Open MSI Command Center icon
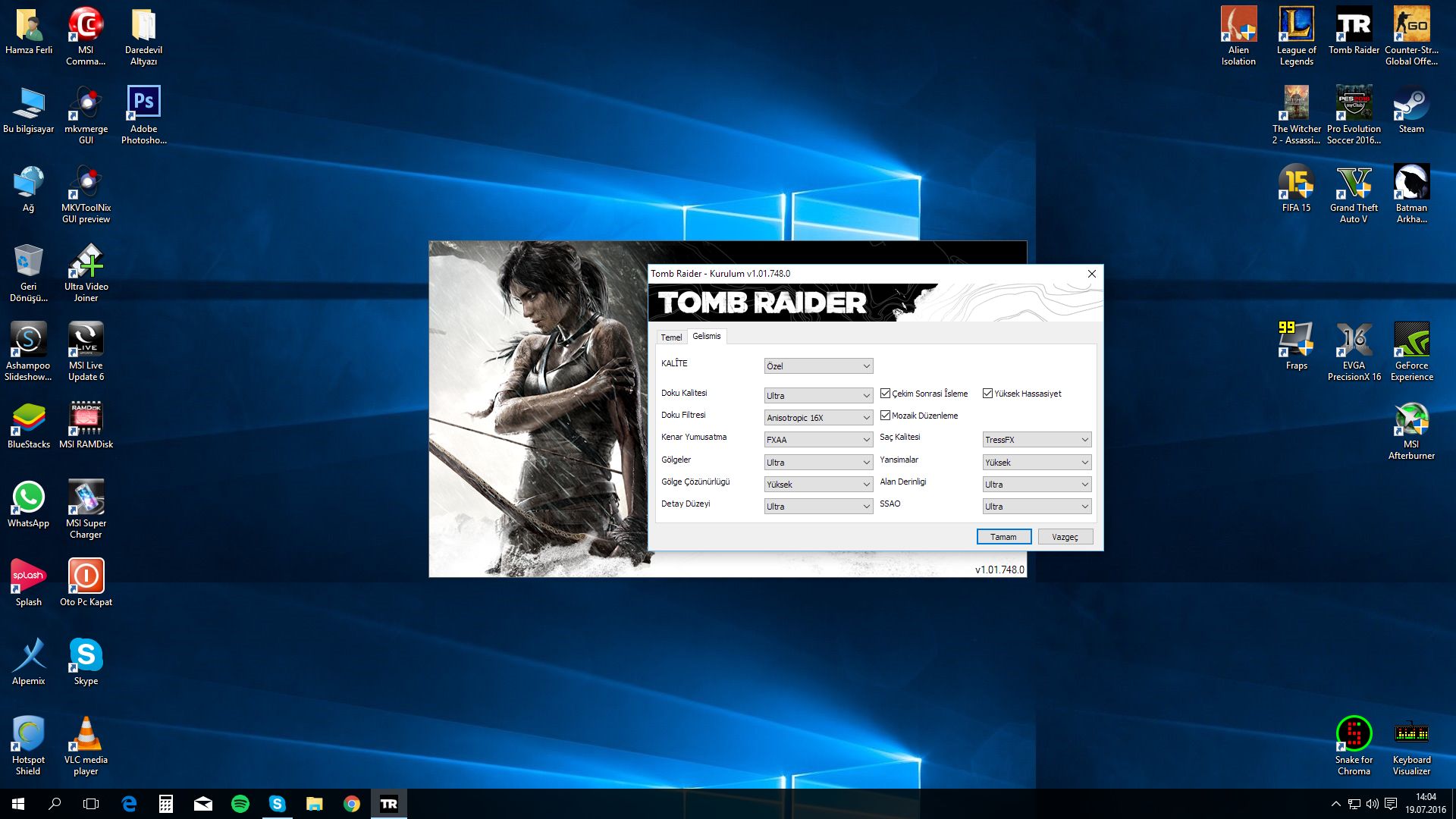The width and height of the screenshot is (1456, 819). (x=86, y=36)
